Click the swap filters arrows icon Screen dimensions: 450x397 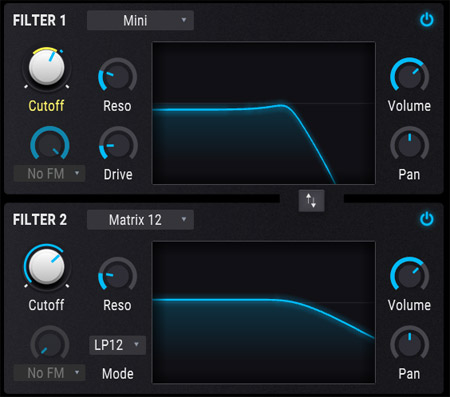click(311, 201)
